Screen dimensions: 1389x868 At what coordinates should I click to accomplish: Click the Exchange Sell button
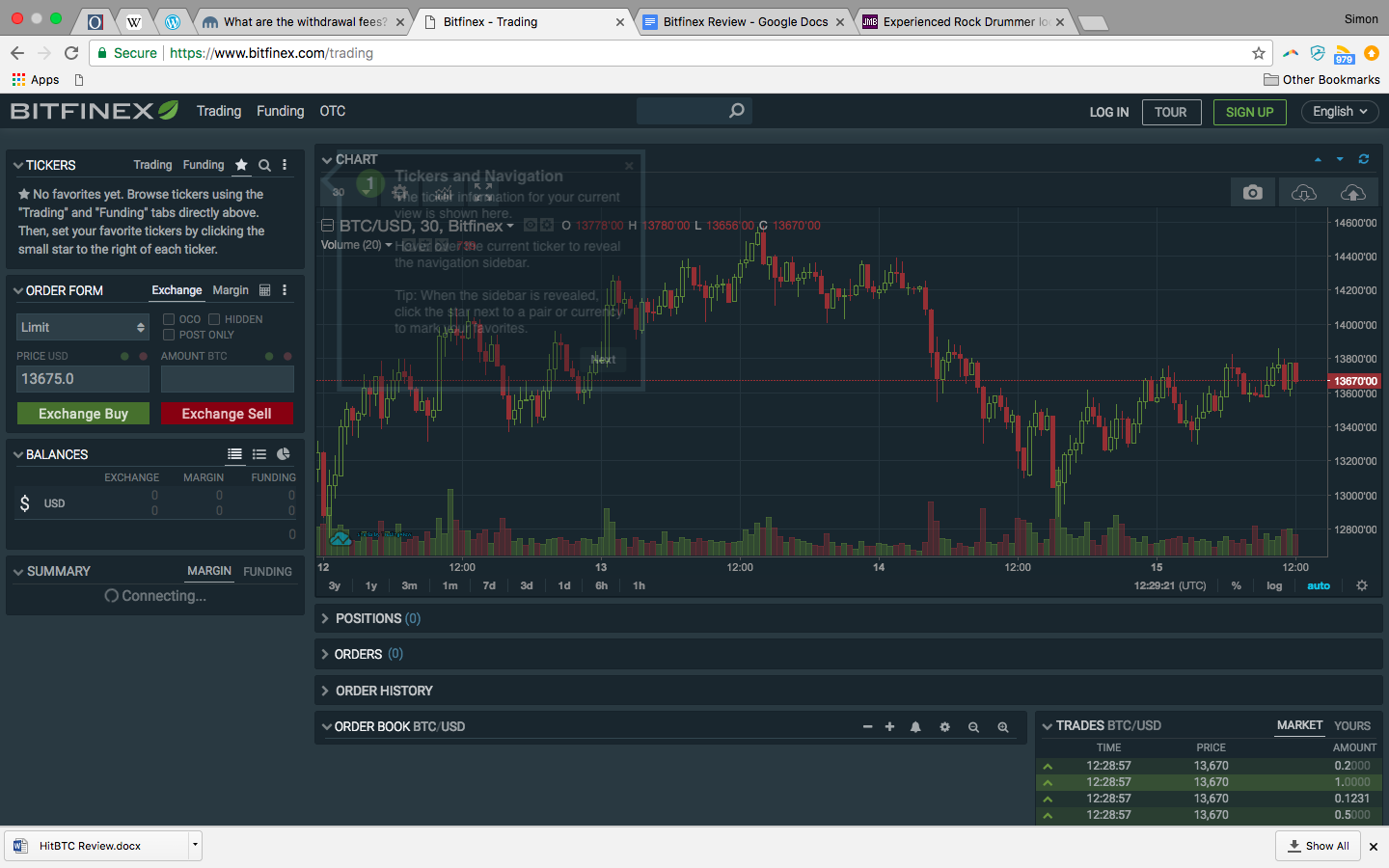point(227,414)
